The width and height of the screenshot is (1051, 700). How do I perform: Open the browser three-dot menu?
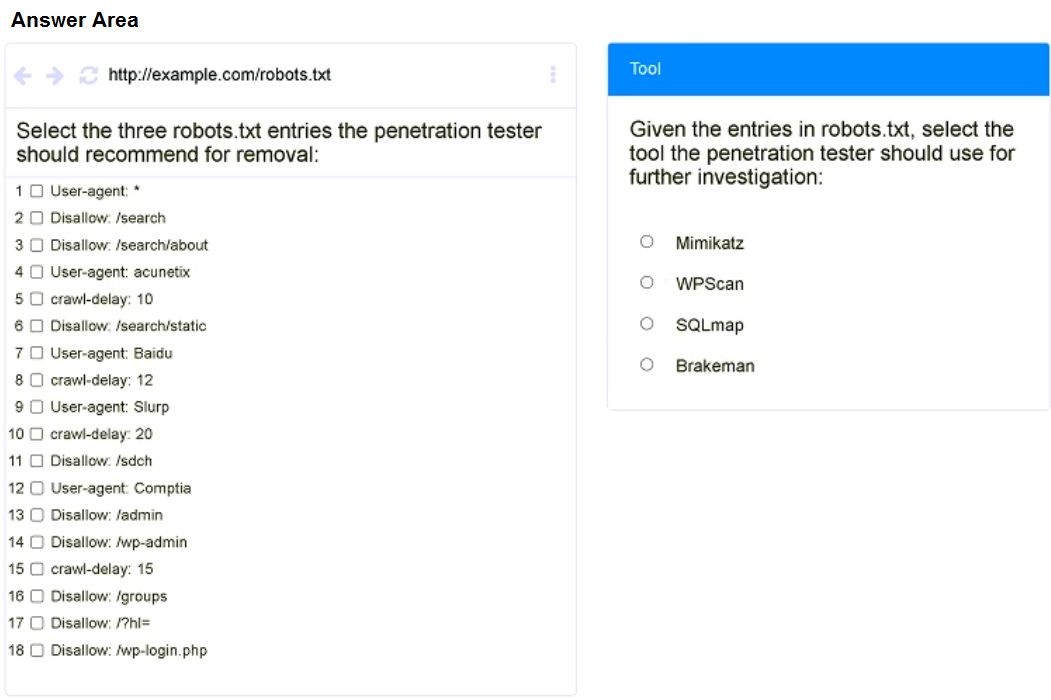tap(553, 75)
